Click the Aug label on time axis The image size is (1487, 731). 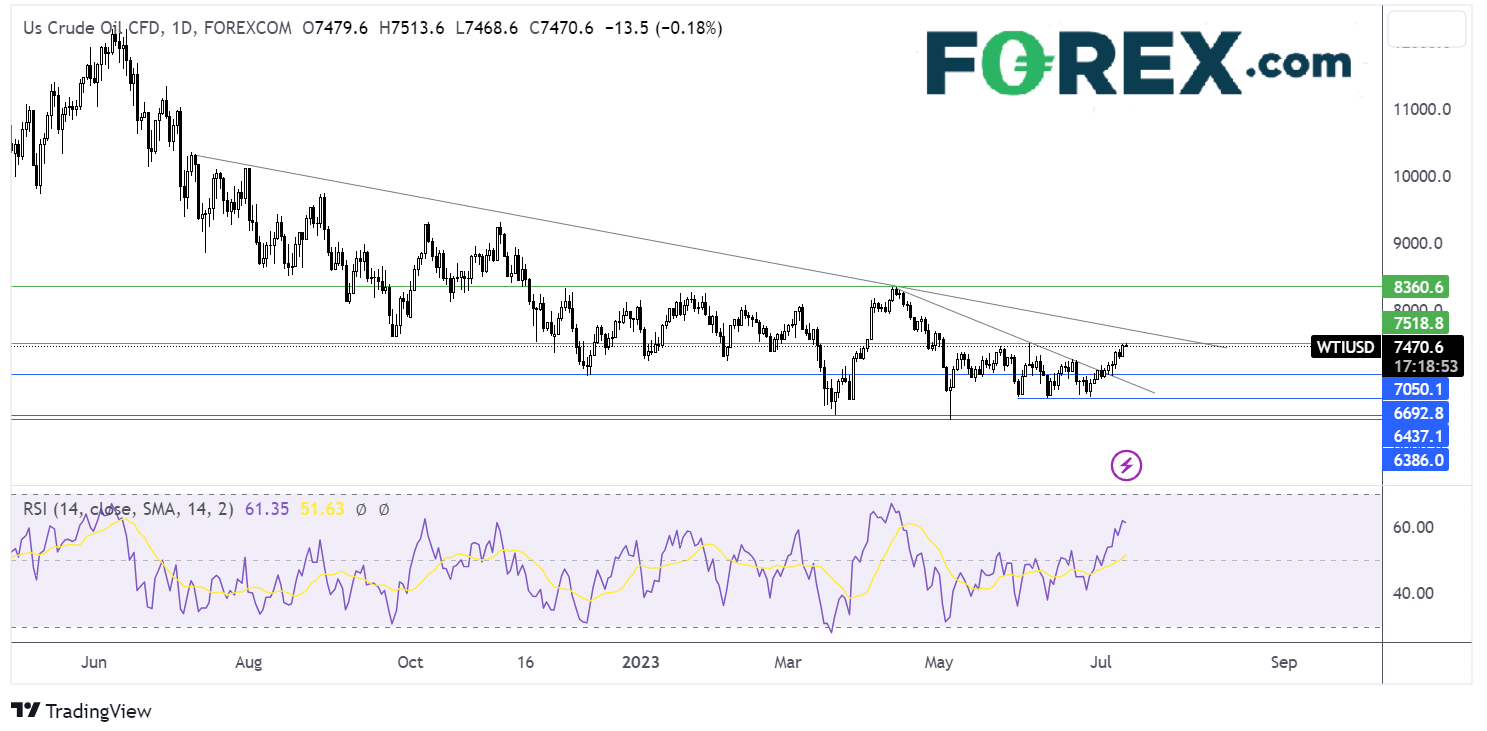[x=249, y=663]
